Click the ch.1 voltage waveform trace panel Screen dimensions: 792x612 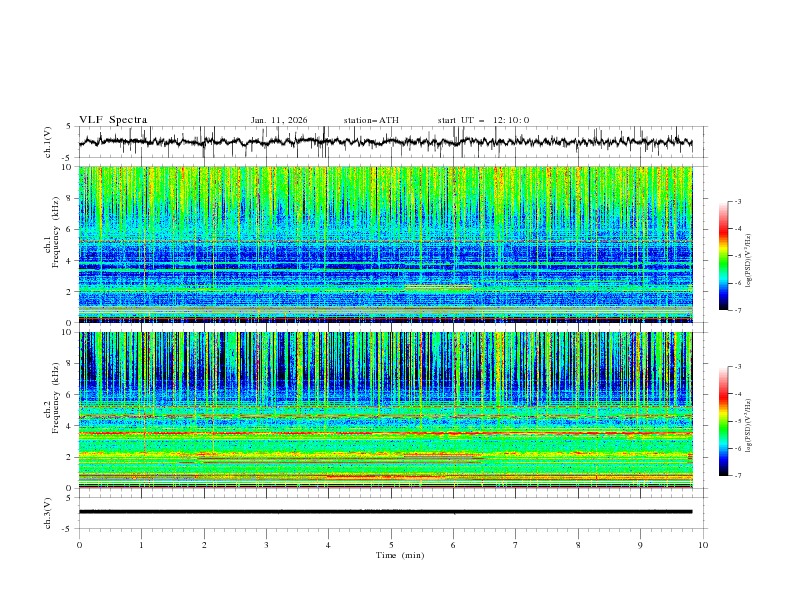coord(393,142)
